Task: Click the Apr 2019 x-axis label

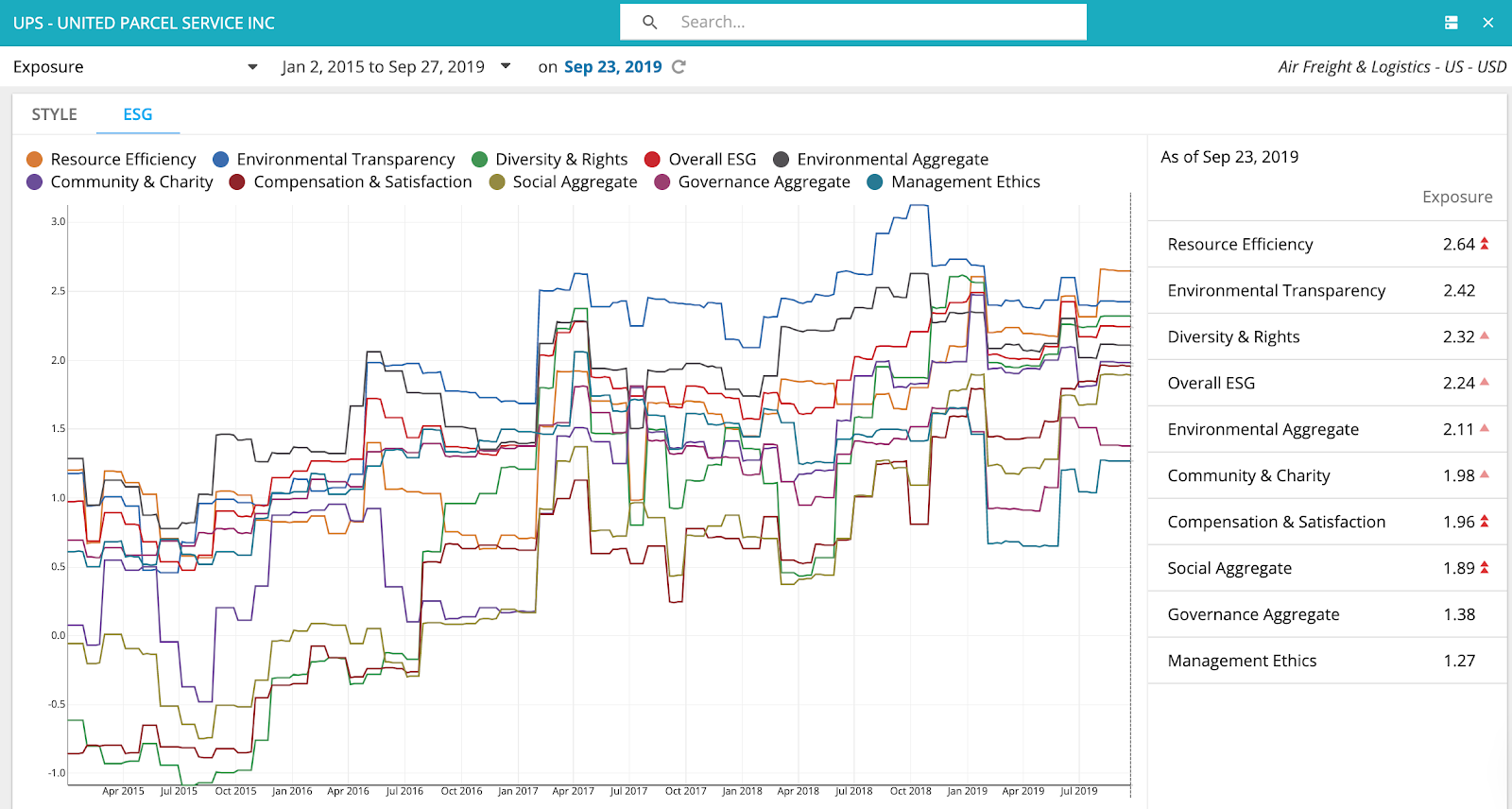Action: (1023, 791)
